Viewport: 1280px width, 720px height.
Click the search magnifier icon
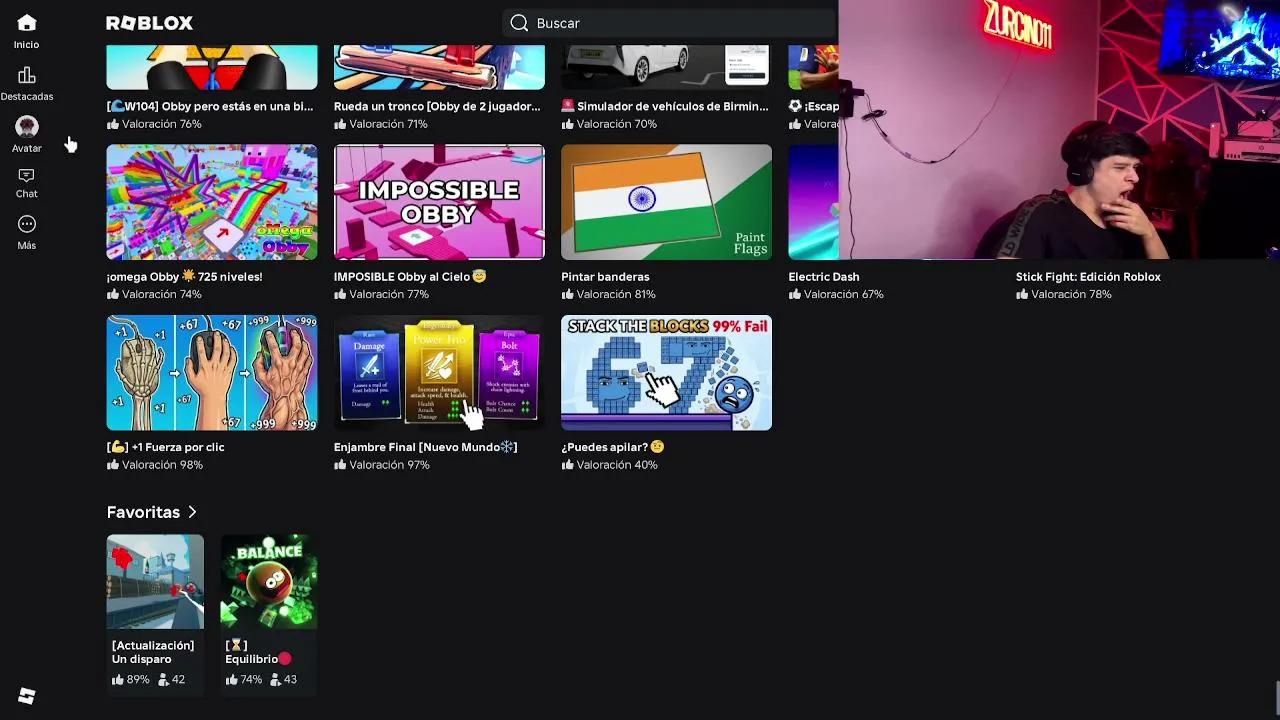pos(519,23)
